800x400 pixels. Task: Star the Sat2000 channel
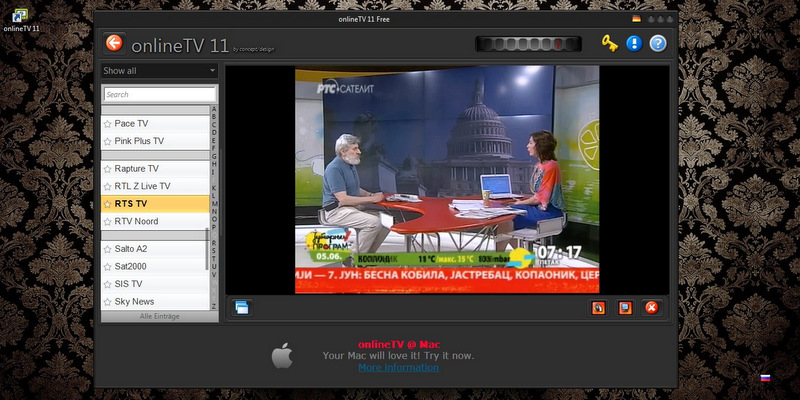coord(107,267)
